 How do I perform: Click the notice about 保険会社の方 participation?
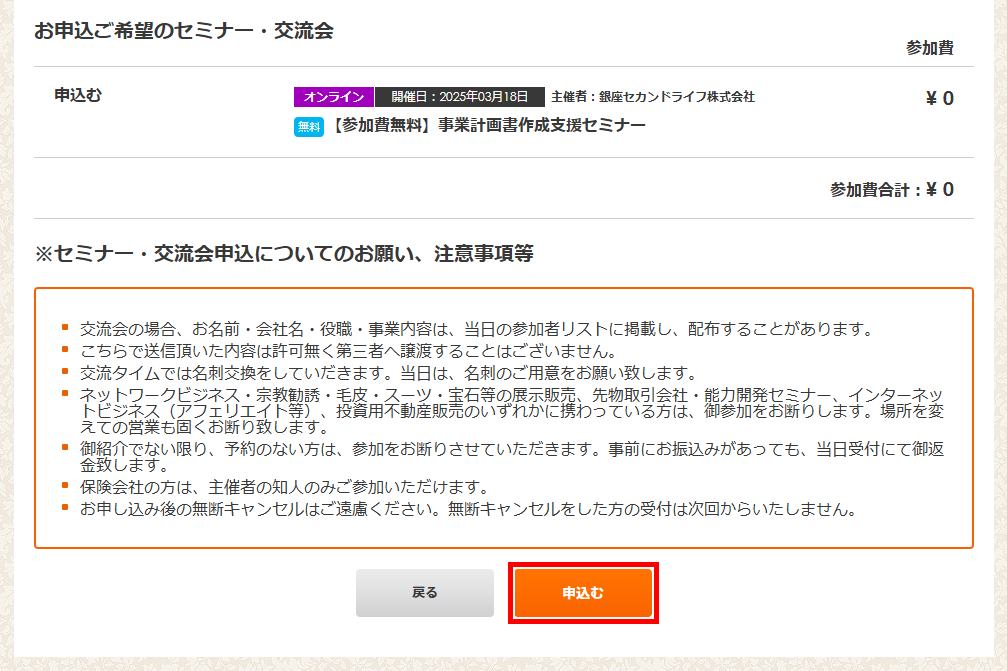(283, 488)
